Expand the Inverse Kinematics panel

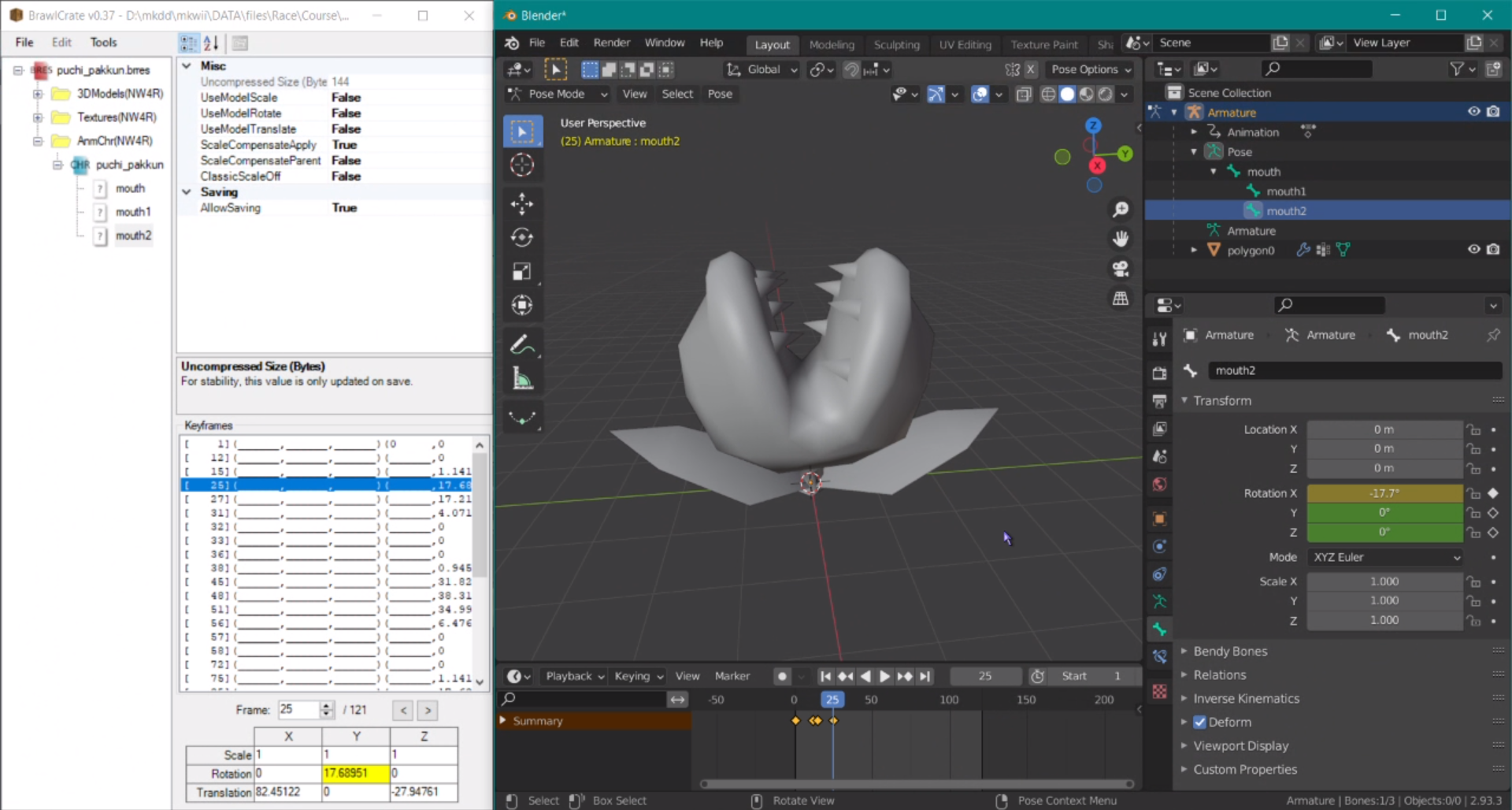[x=1246, y=698]
